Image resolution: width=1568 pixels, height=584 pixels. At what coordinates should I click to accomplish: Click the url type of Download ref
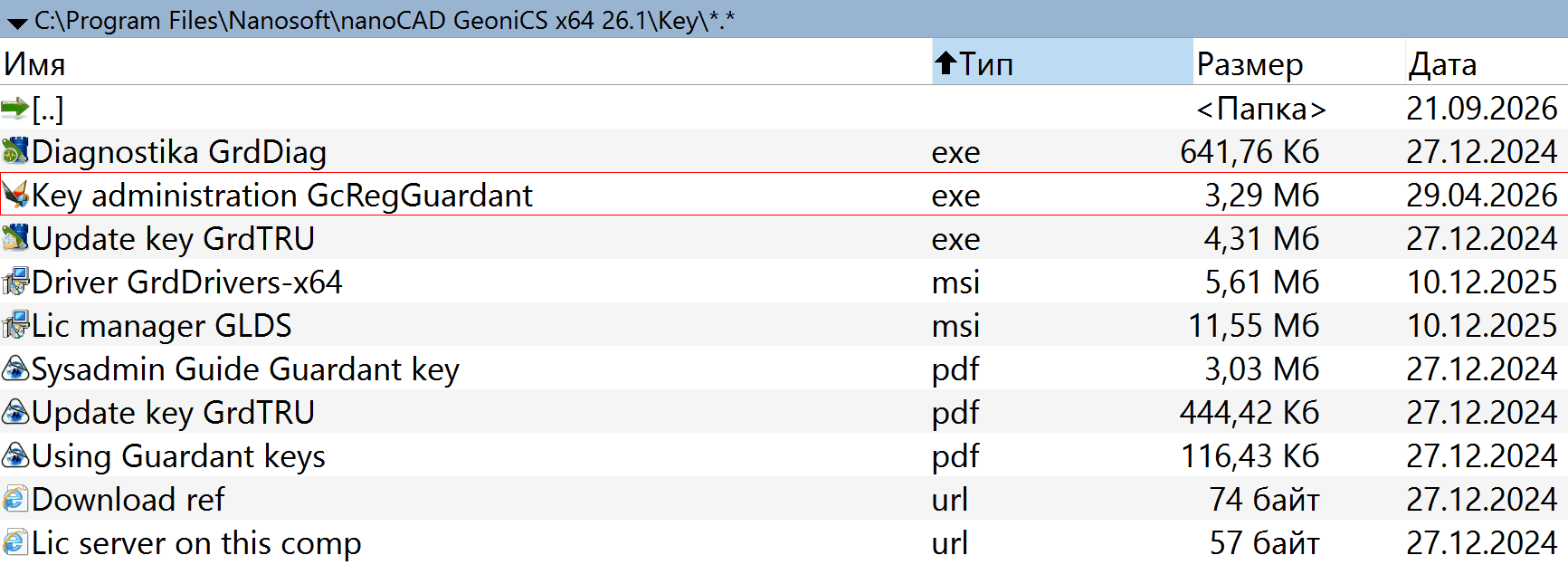(950, 500)
